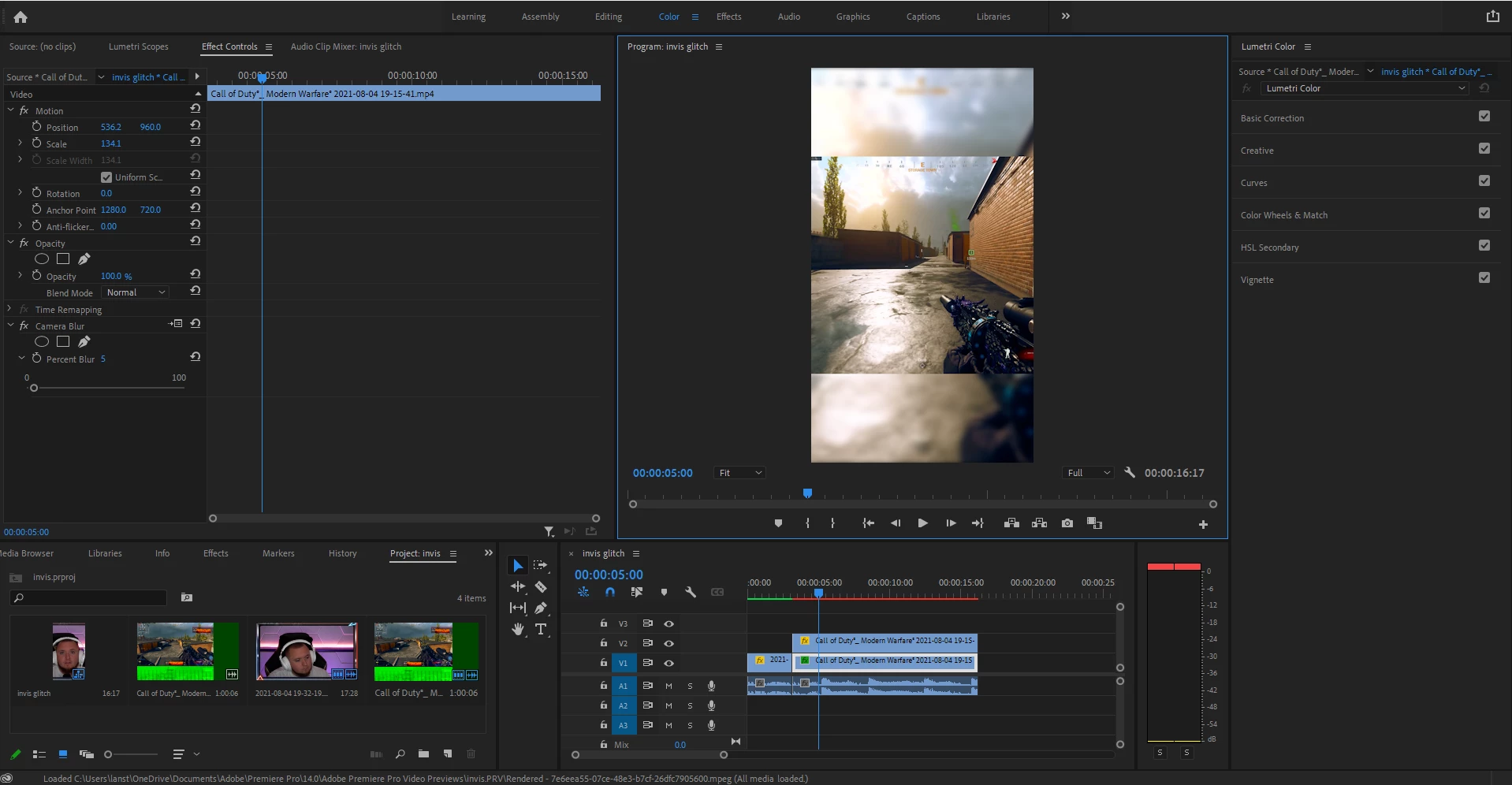This screenshot has width=1512, height=785.
Task: Click the Extract button in Program monitor
Action: (x=1039, y=523)
